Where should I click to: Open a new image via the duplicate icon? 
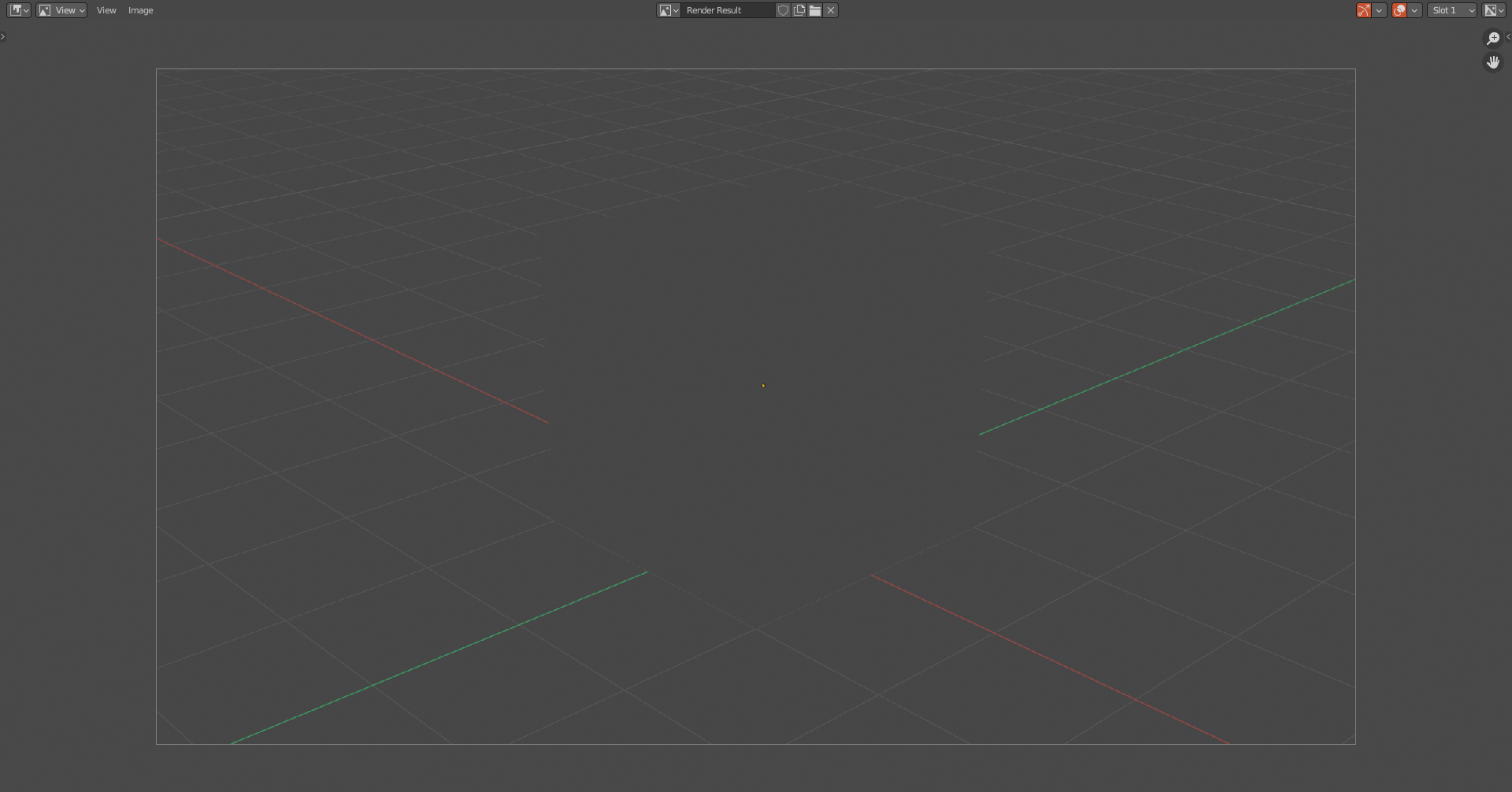(799, 10)
